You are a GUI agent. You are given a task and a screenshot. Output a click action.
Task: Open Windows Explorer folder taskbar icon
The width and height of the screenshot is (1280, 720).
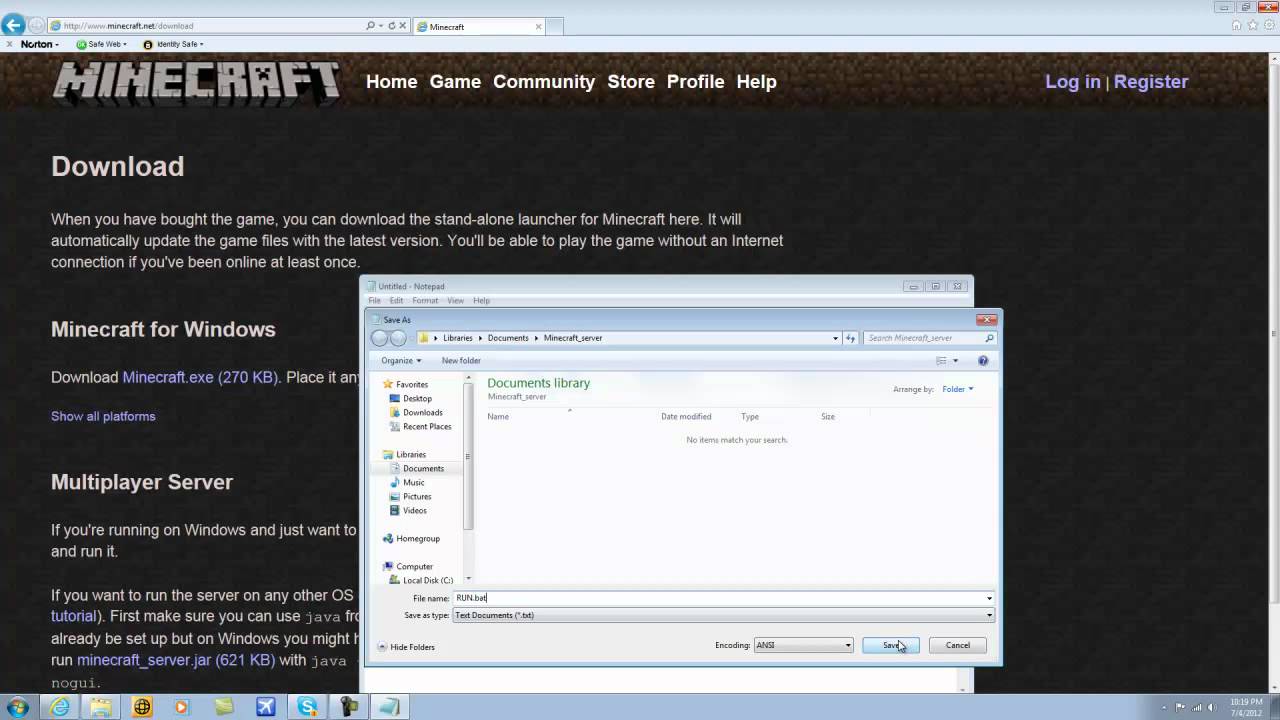101,707
